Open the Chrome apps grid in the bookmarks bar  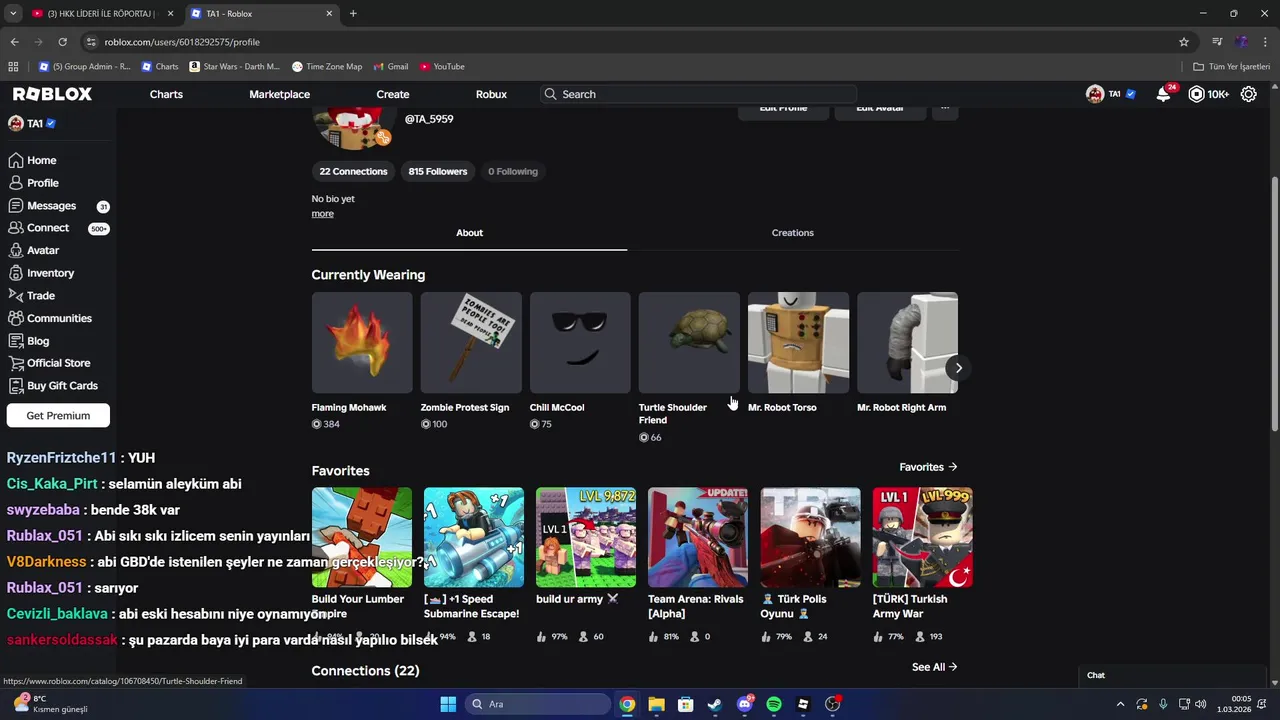(x=13, y=67)
